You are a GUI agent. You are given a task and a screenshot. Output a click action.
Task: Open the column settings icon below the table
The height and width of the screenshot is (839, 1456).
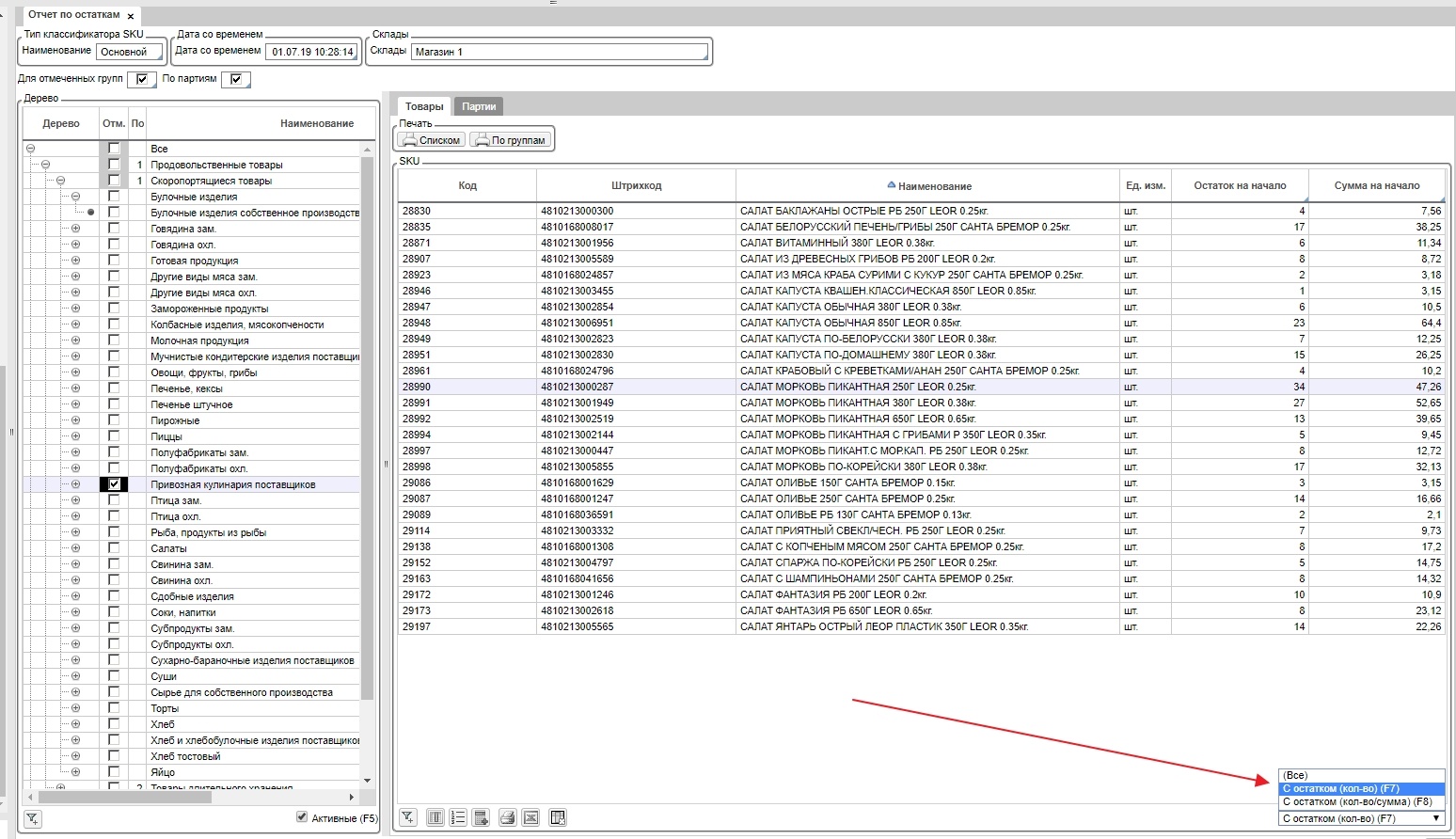(x=435, y=817)
